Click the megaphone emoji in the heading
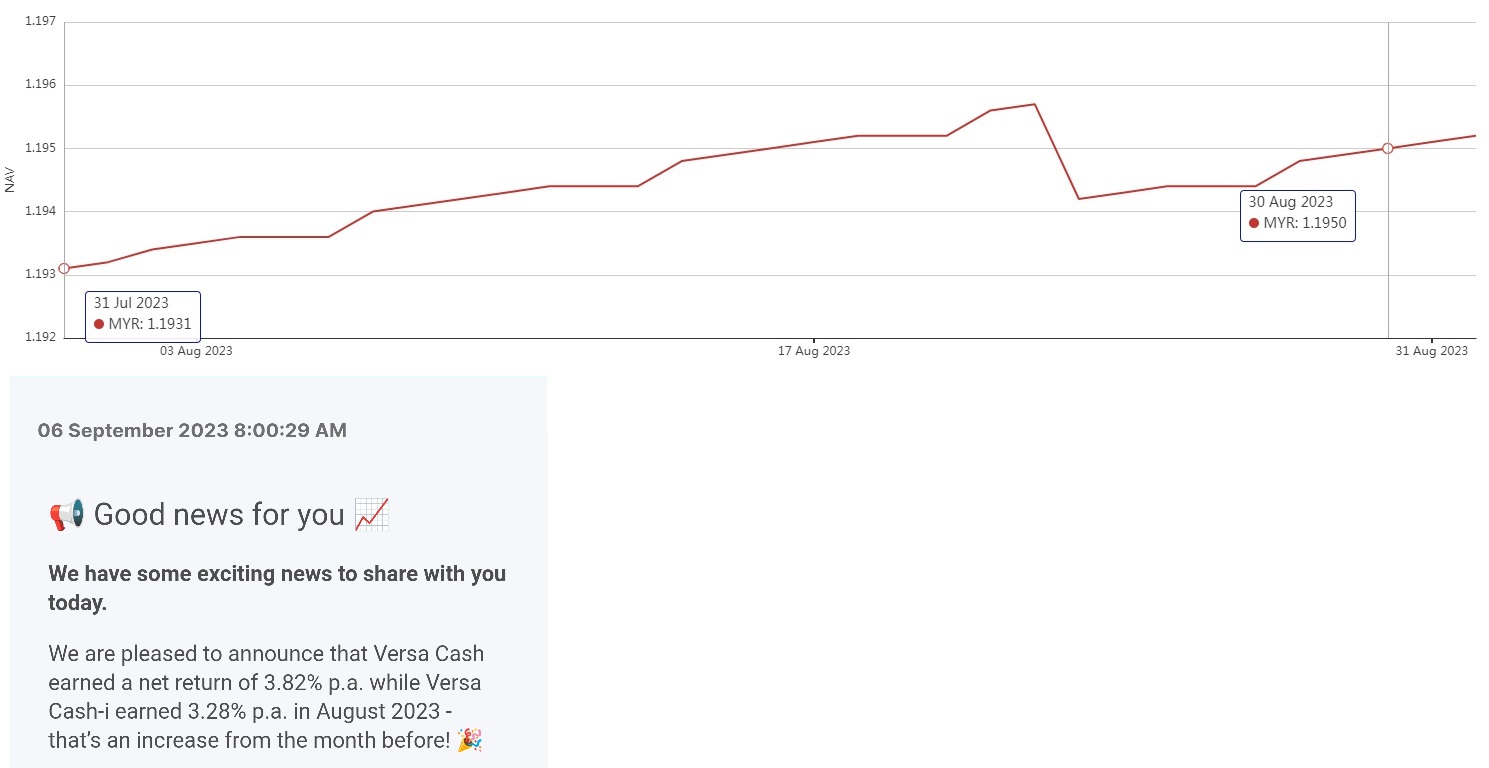Viewport: 1489px width, 768px height. point(67,515)
